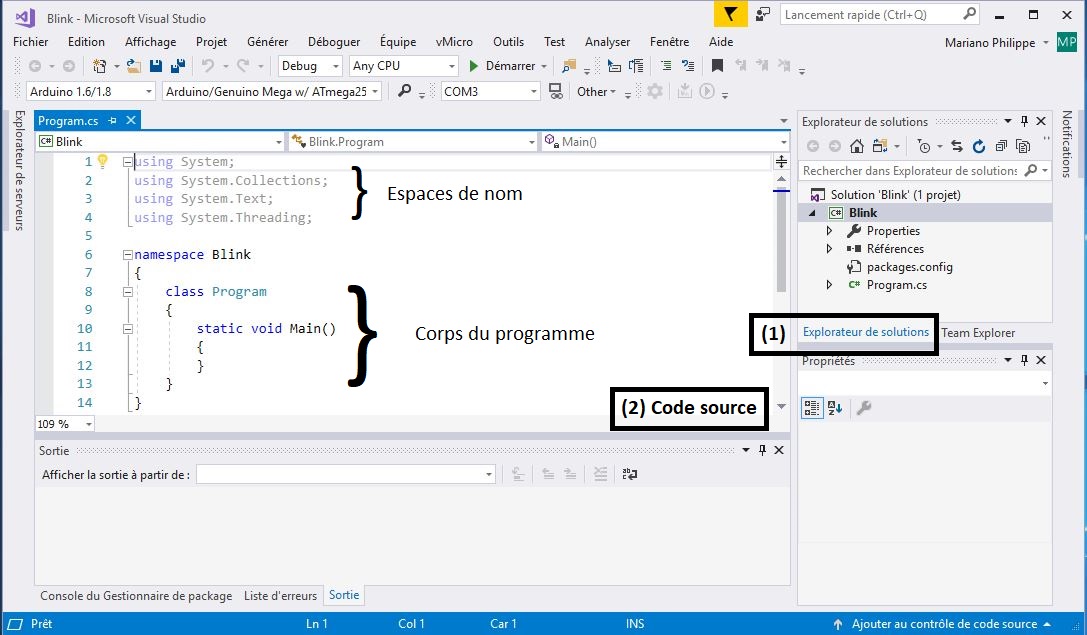Open the Déboguer menu
This screenshot has width=1087, height=635.
(x=334, y=42)
